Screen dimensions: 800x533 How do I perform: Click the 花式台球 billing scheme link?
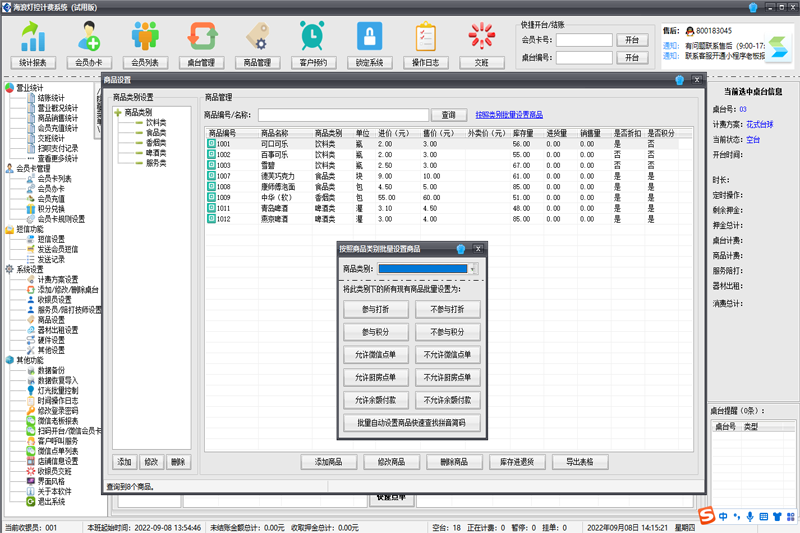pos(760,124)
